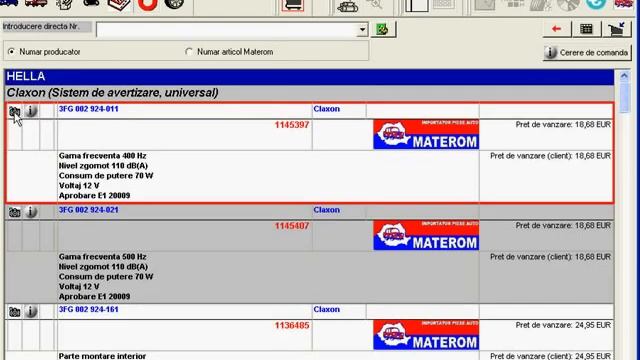Open info icon for 3FG 002 924-011
The height and width of the screenshot is (360, 640).
point(31,111)
